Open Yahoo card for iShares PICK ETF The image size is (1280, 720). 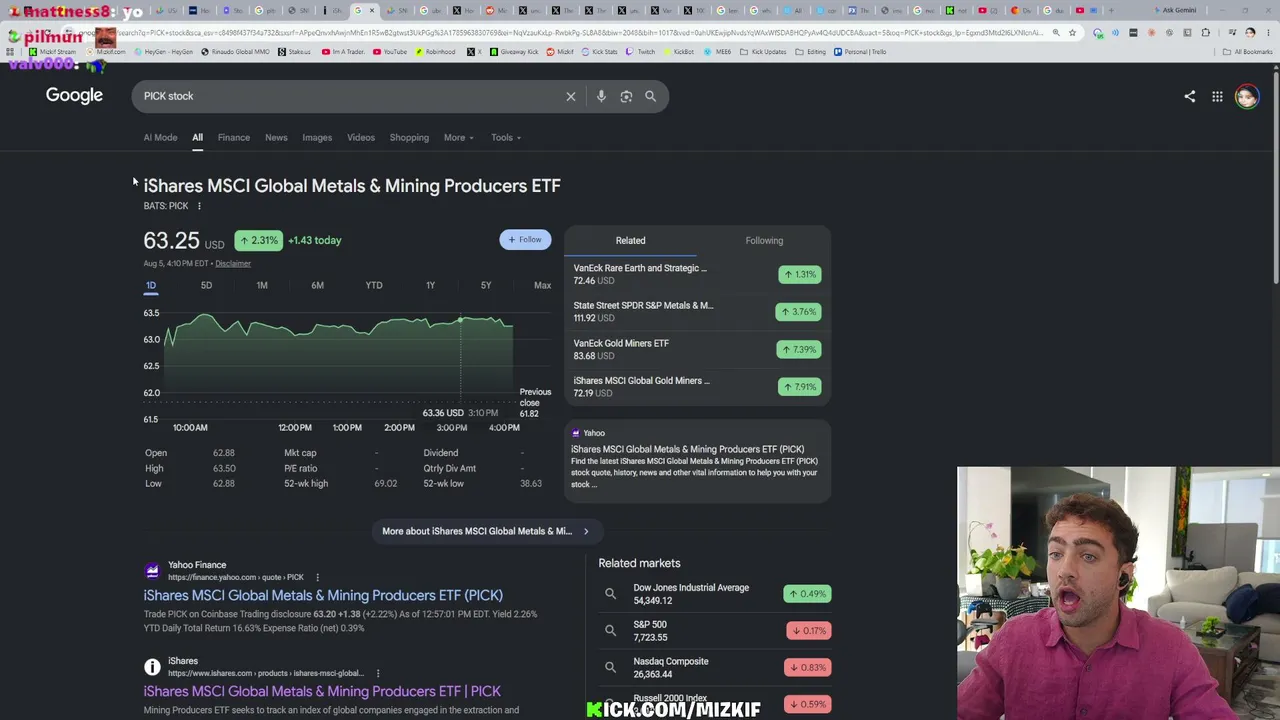[x=697, y=461]
